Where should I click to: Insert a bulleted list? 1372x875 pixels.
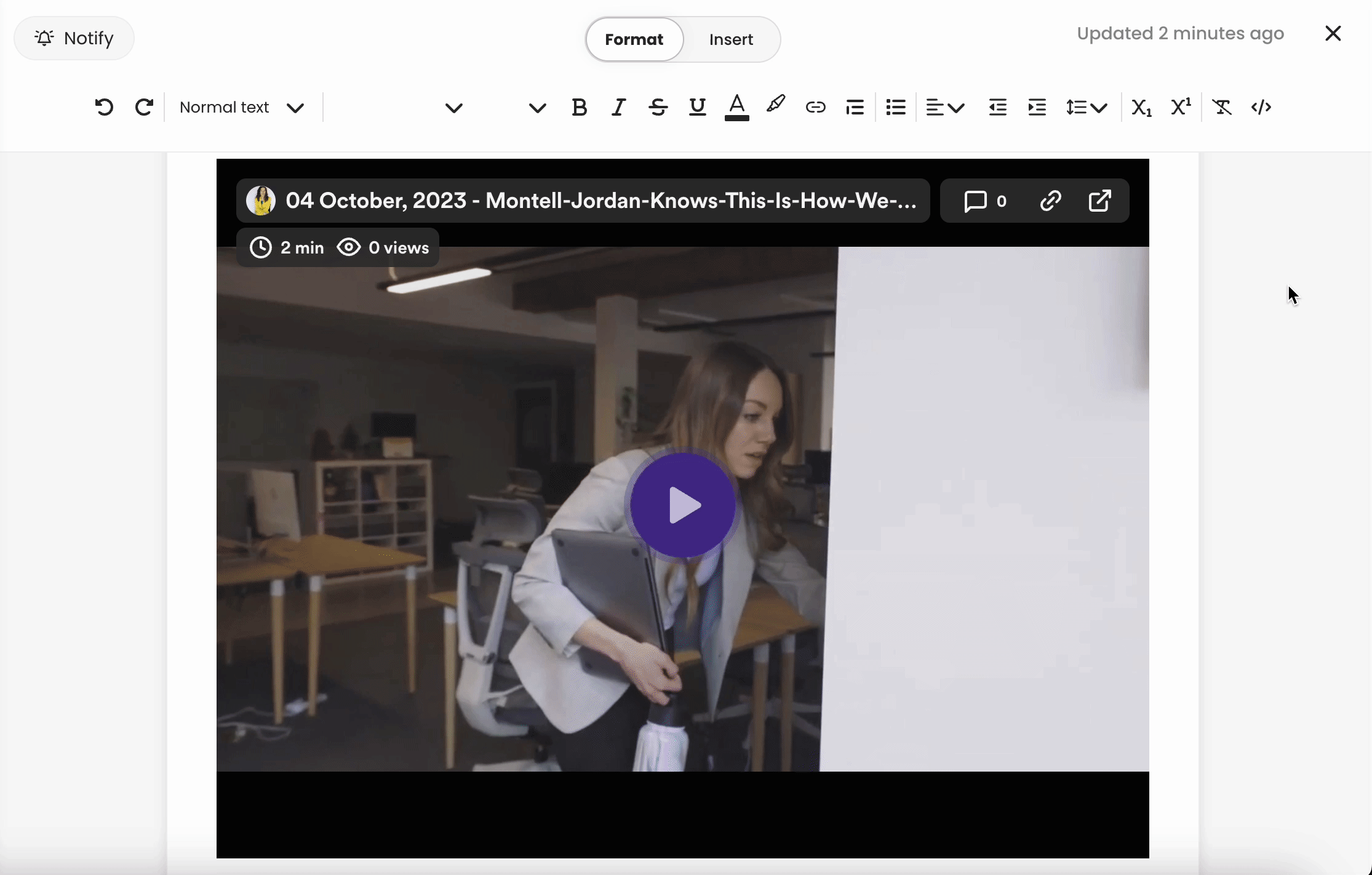pyautogui.click(x=896, y=107)
